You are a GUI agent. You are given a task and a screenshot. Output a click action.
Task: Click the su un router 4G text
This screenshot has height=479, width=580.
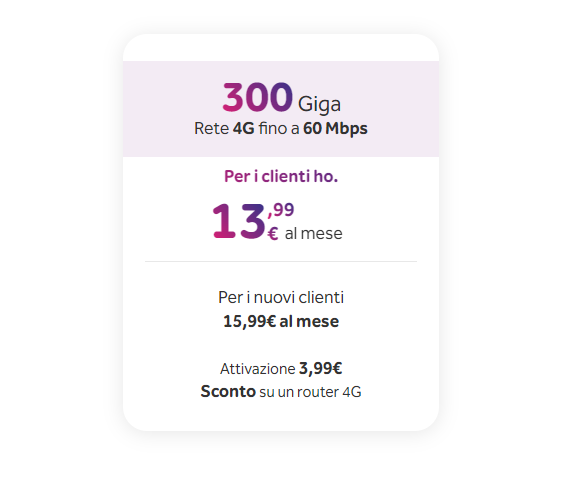(x=310, y=392)
